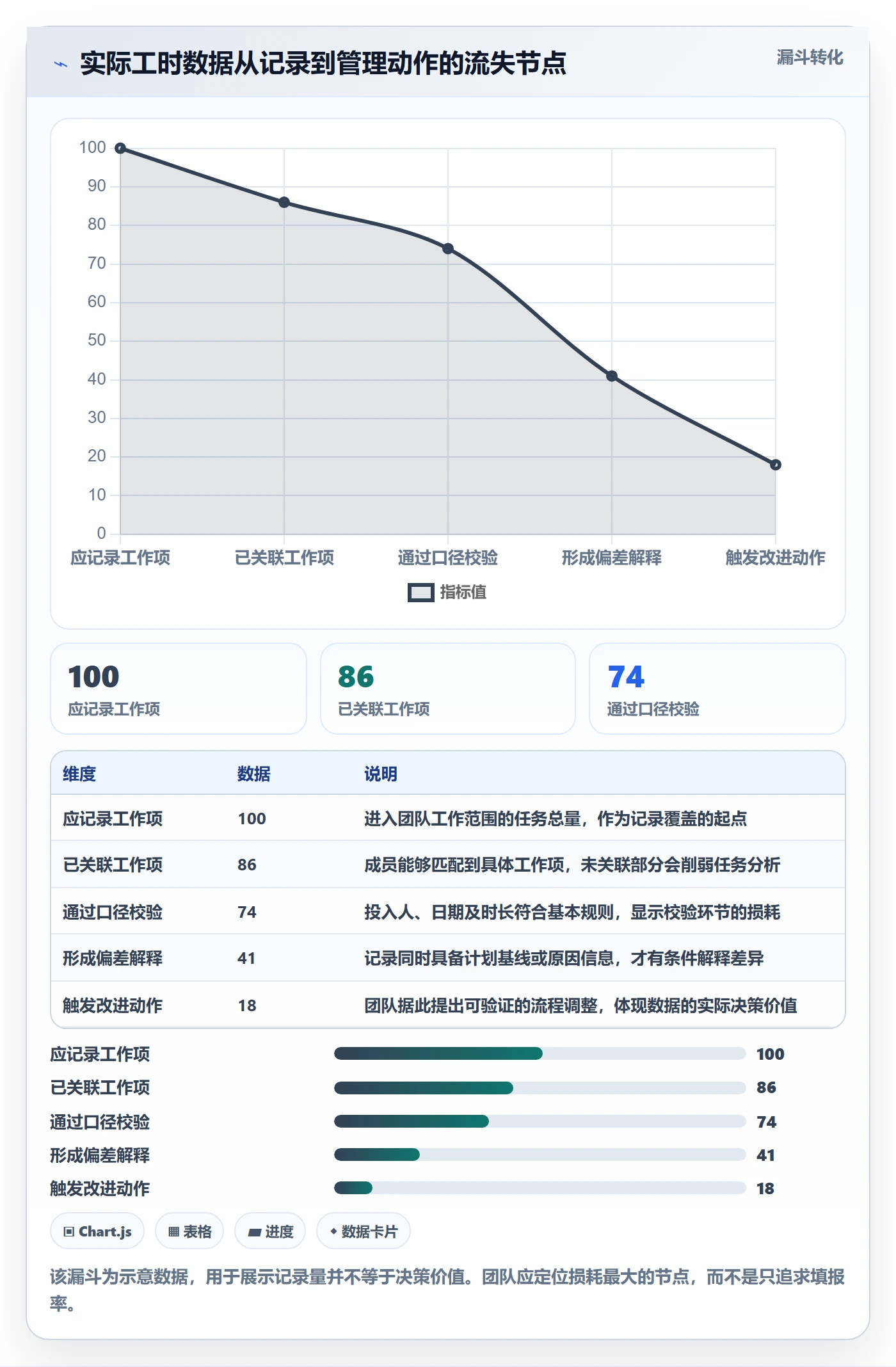Open the summary card showing 74
Viewport: 896px width, 1367px height.
point(717,689)
